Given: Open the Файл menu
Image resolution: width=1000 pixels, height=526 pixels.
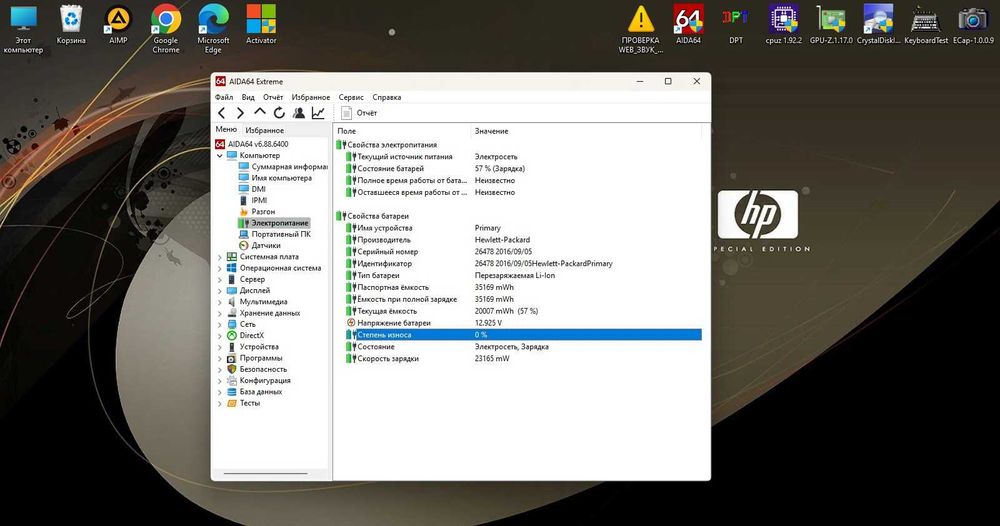Looking at the screenshot, I should click(223, 97).
